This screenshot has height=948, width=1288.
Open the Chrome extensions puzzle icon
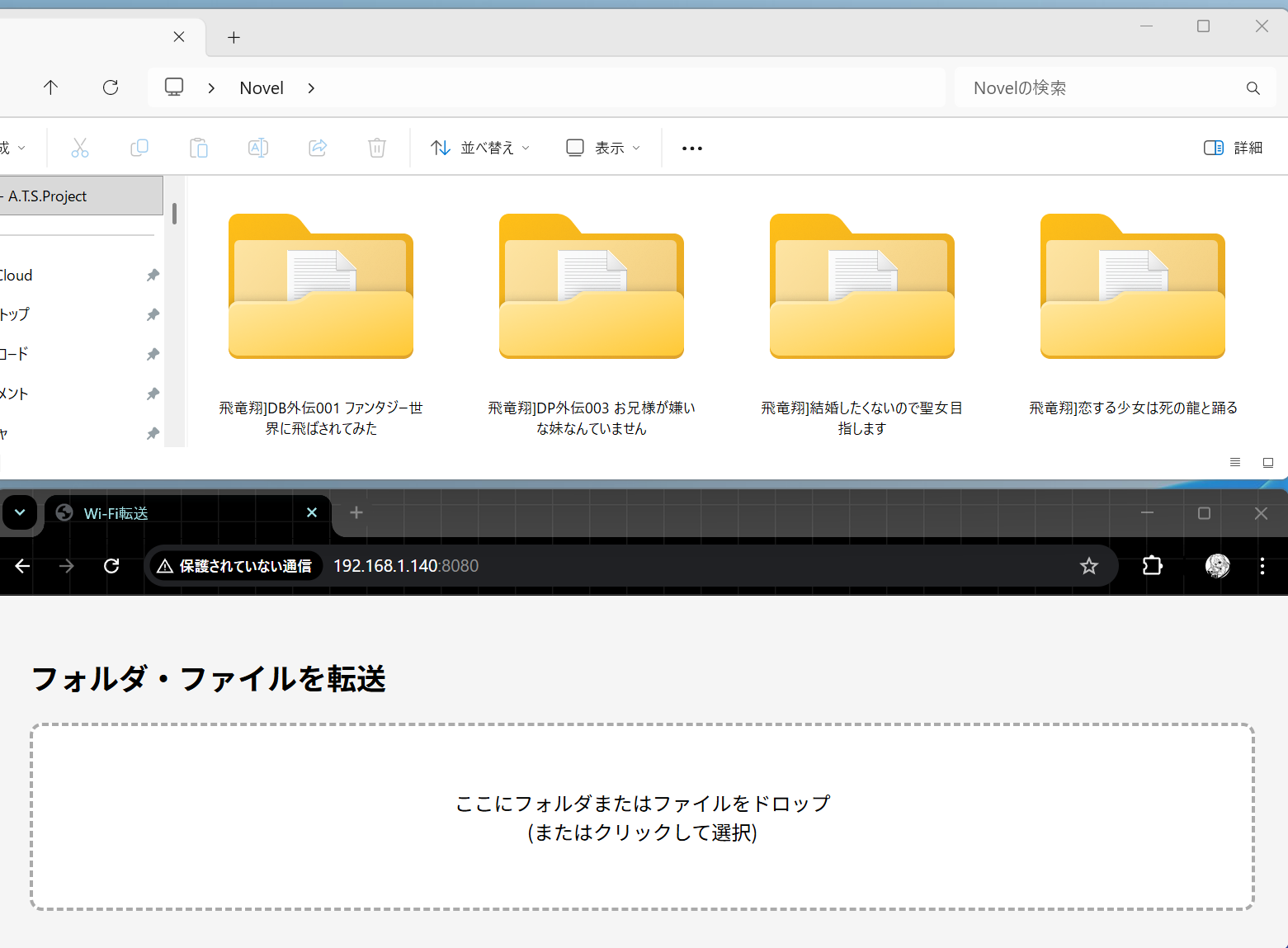coord(1152,566)
